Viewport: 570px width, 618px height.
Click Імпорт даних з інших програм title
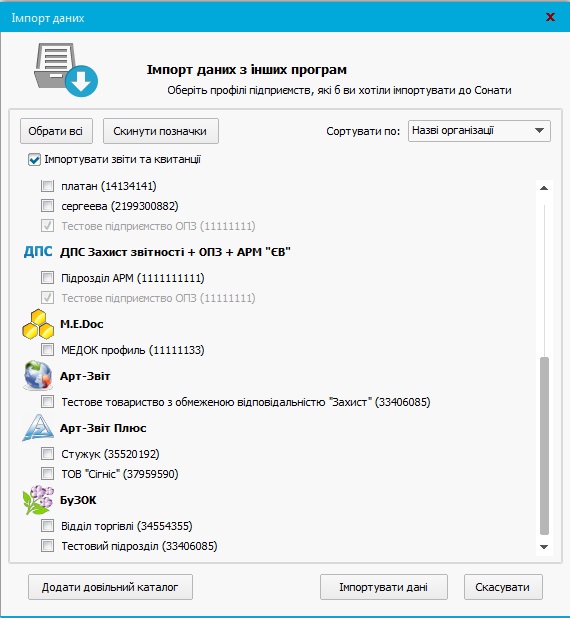click(247, 70)
